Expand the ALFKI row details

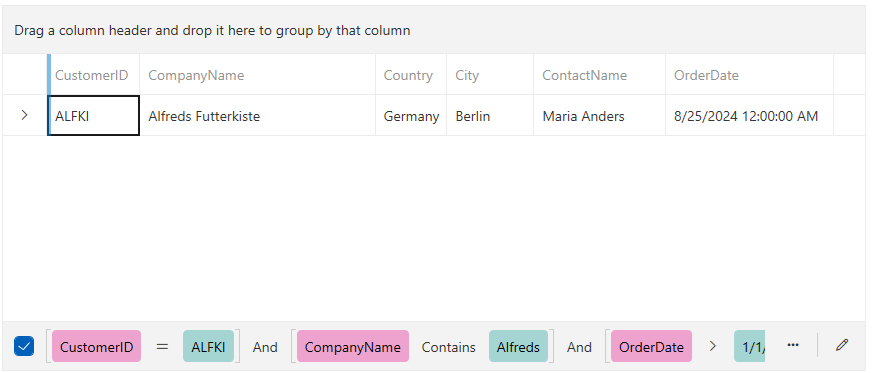point(24,115)
